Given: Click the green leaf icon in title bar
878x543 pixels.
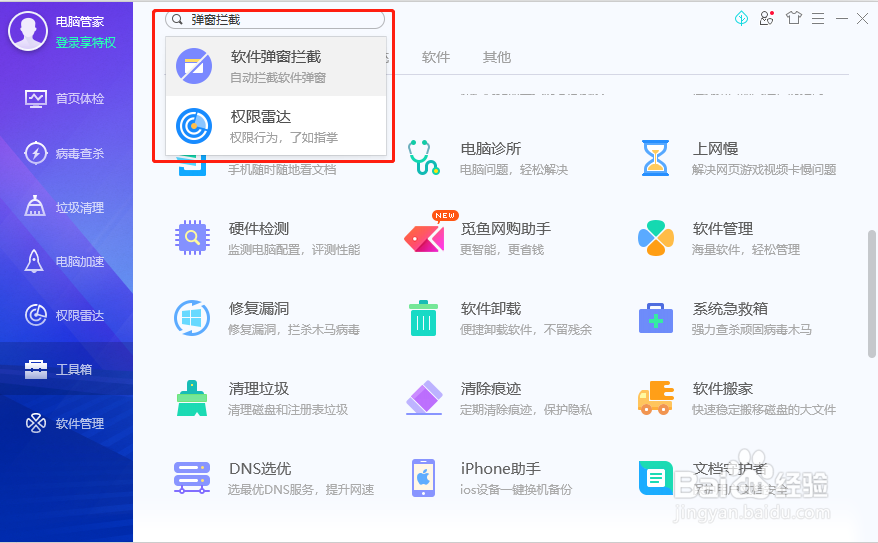Looking at the screenshot, I should [x=741, y=18].
